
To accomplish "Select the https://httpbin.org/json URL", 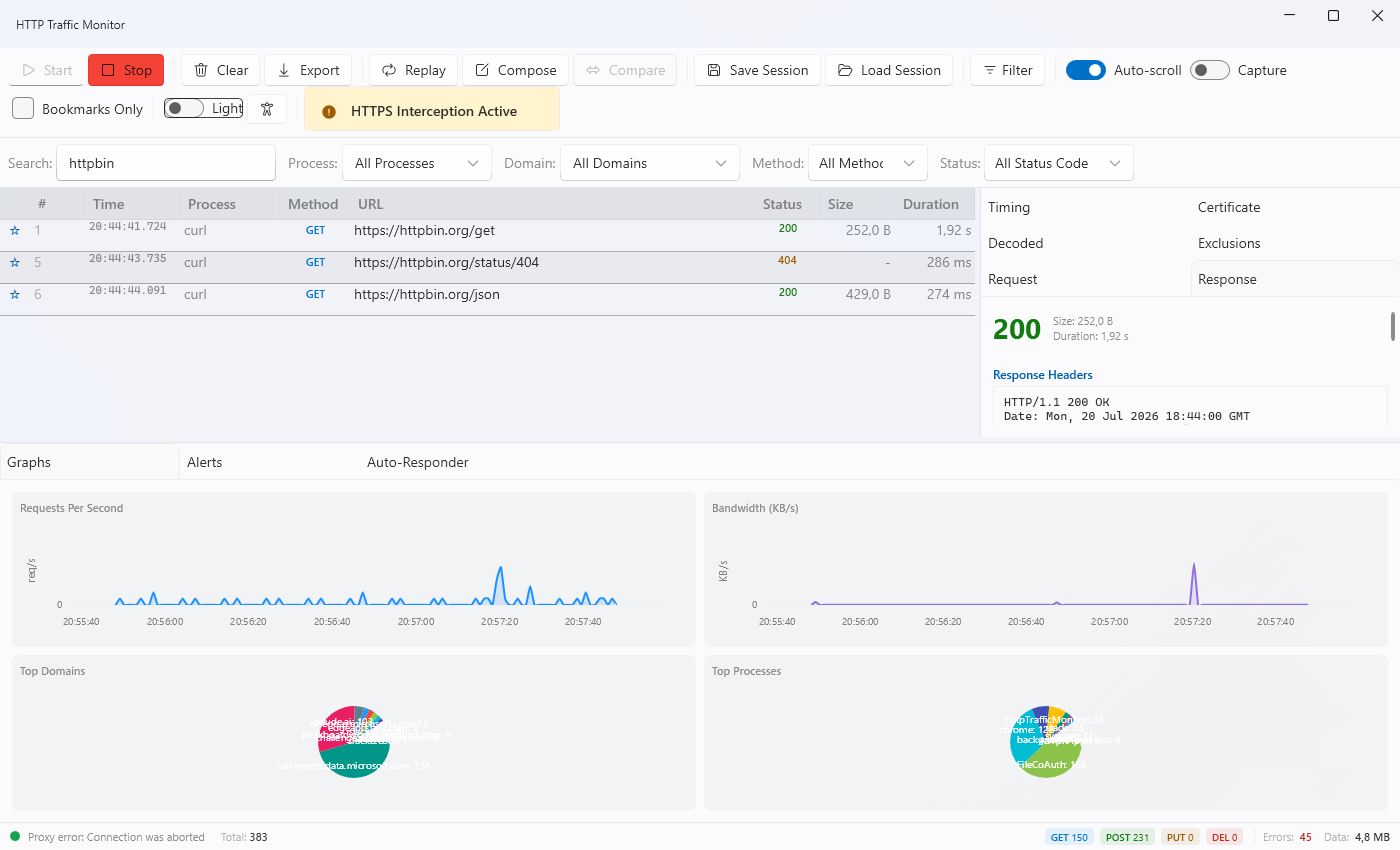I will pyautogui.click(x=427, y=294).
